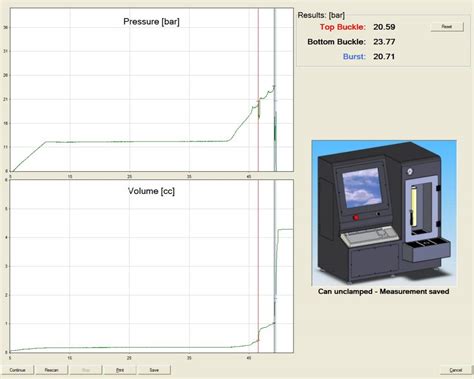Click the red button on the machine image
474x379 pixels.
[x=356, y=218]
